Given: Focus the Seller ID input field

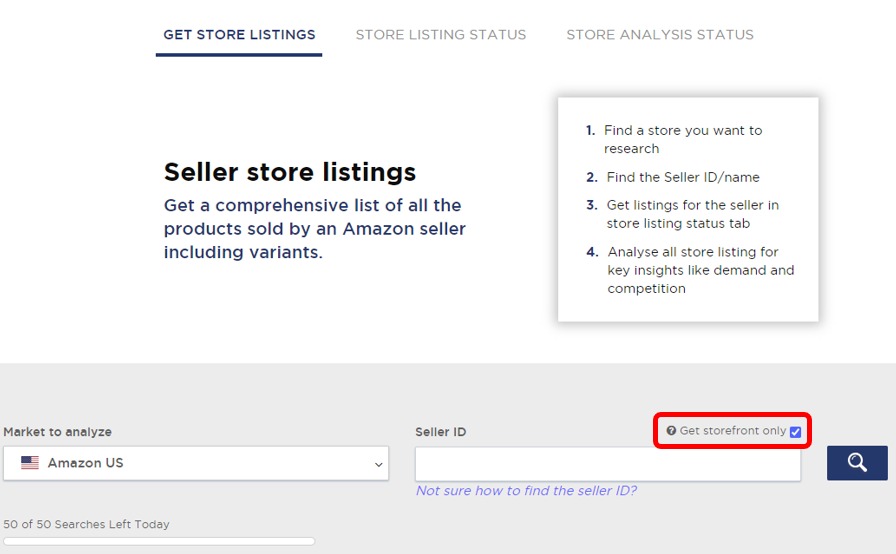Looking at the screenshot, I should click(608, 464).
